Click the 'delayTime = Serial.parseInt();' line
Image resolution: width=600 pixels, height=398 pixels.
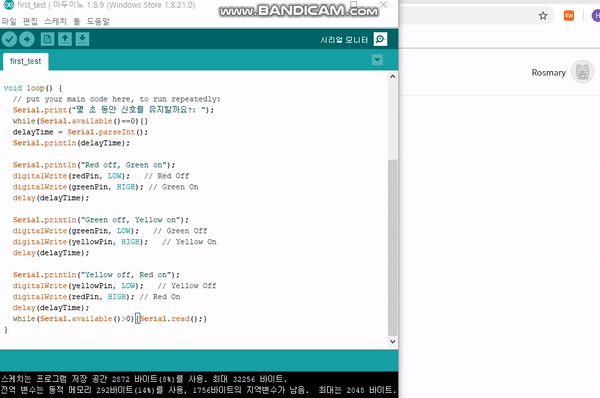80,132
